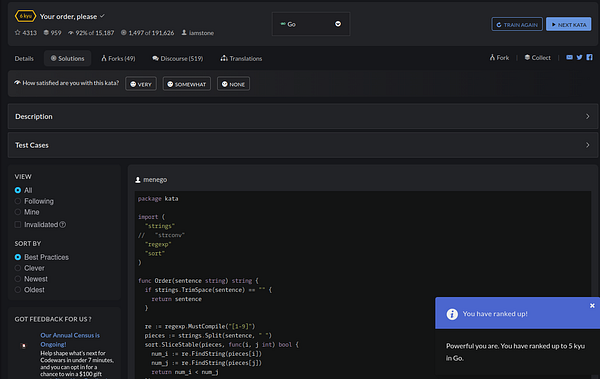This screenshot has width=600, height=379.
Task: Select the All view radio button
Action: (x=18, y=190)
